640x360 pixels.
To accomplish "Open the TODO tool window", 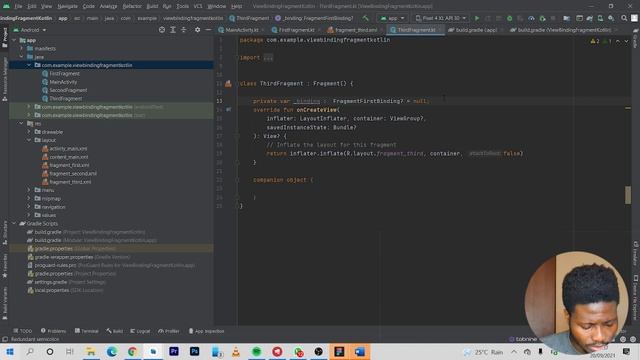I will [23, 331].
